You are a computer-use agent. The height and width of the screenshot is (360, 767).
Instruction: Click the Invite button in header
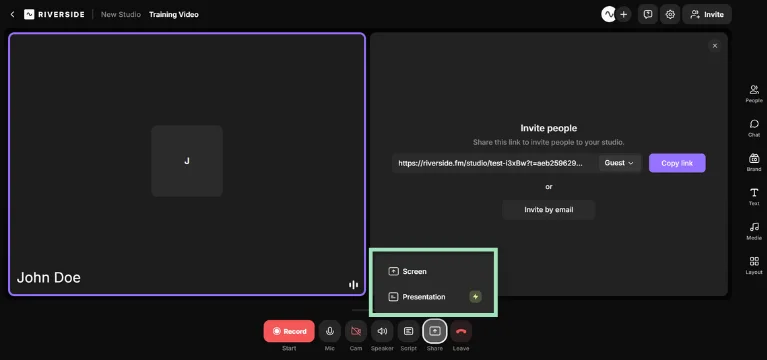click(707, 14)
